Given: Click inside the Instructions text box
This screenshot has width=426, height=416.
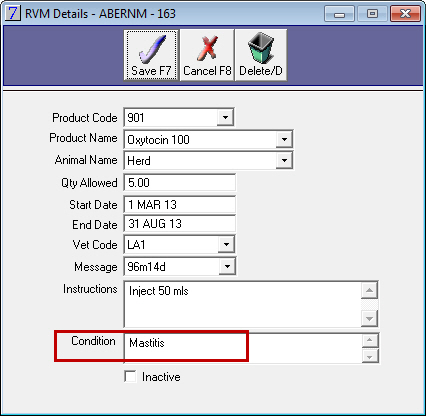Looking at the screenshot, I should point(243,304).
